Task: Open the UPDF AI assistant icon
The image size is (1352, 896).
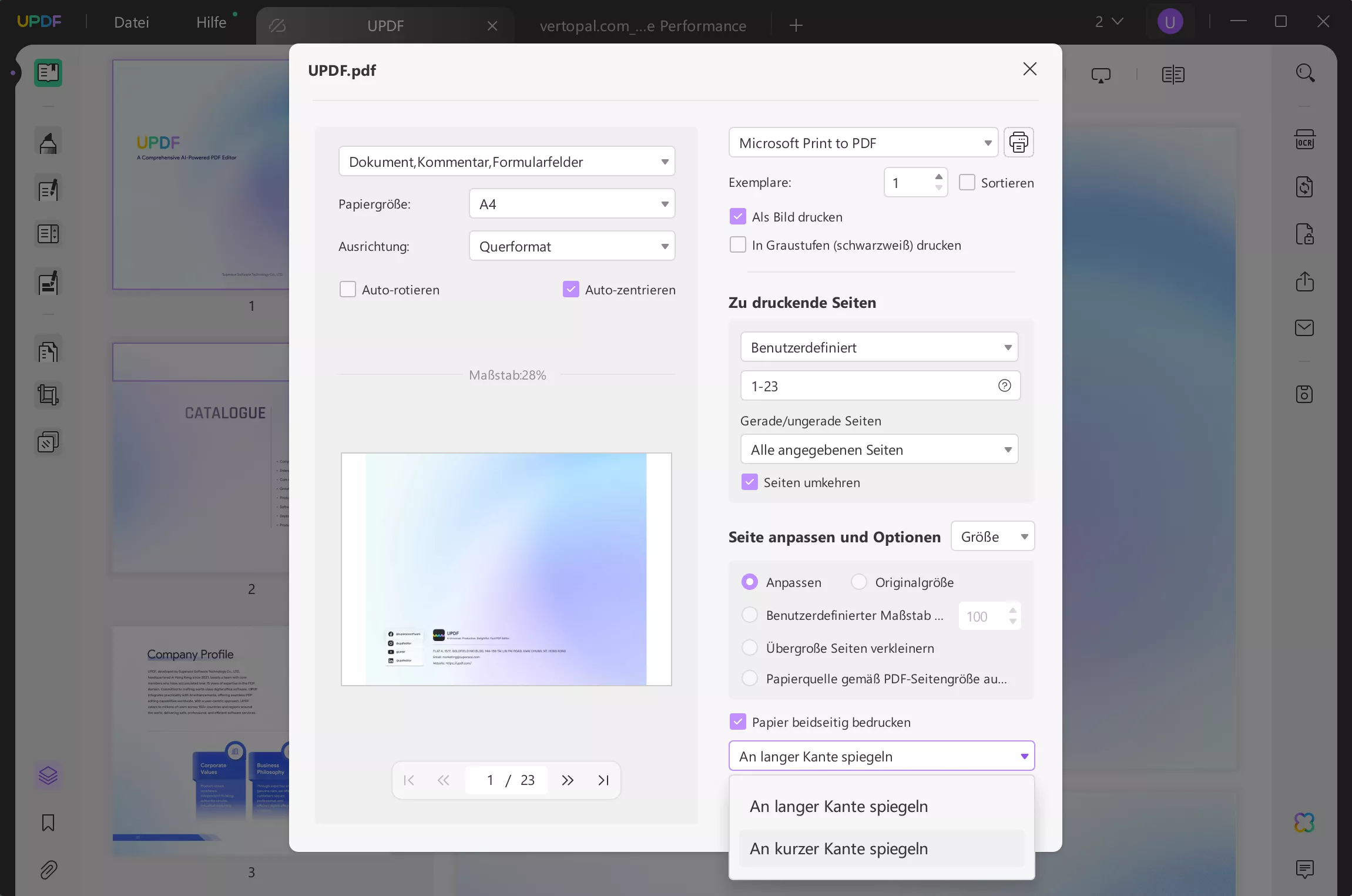Action: click(1304, 823)
